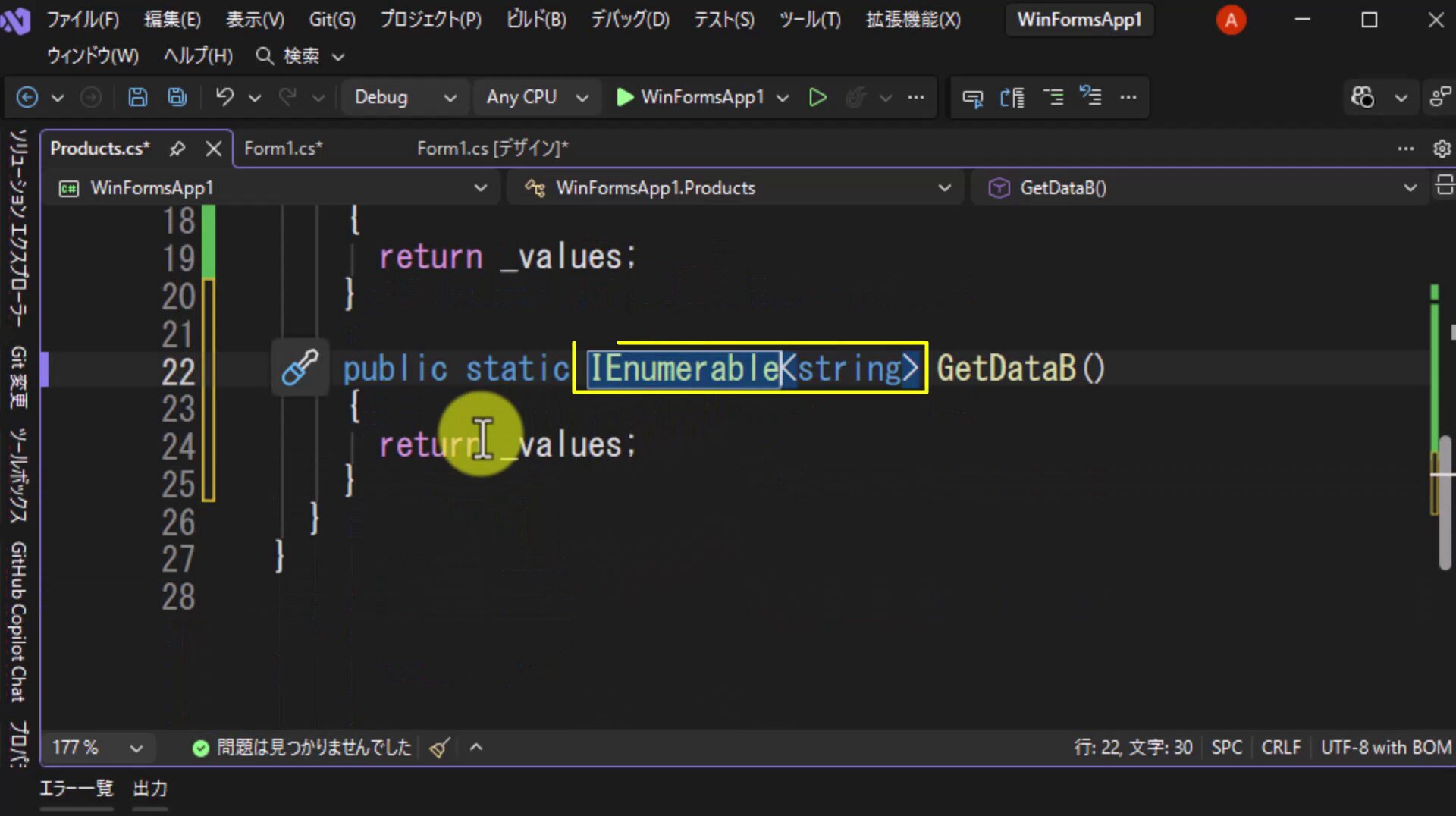1456x816 pixels.
Task: Open the ファイル(F) menu
Action: [x=83, y=20]
